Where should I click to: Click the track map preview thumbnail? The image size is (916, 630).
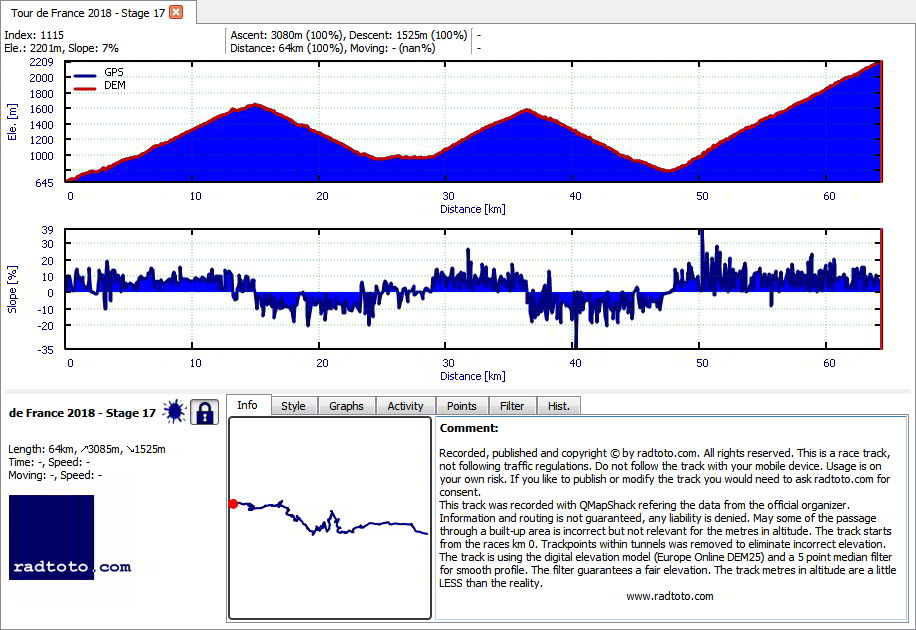[x=330, y=518]
